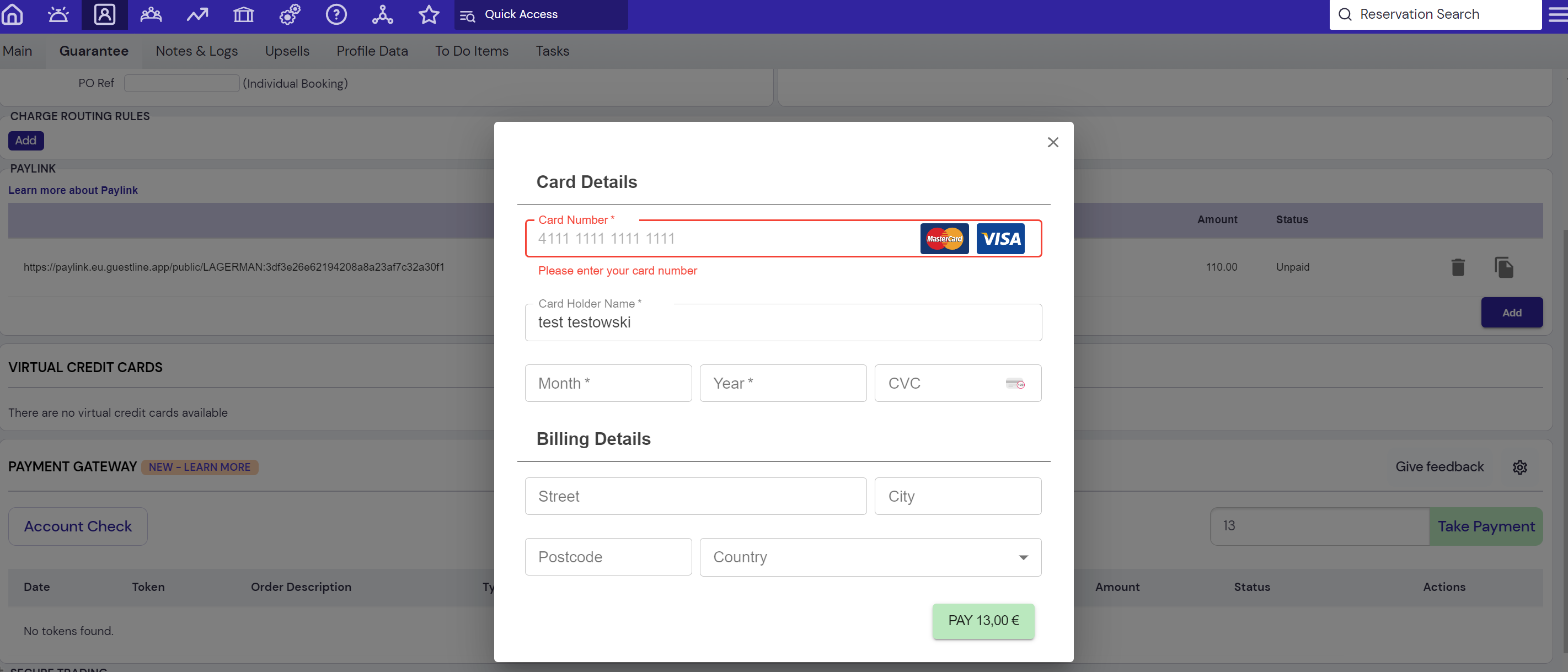Click the help question mark icon
Image resolution: width=1568 pixels, height=672 pixels.
(336, 14)
